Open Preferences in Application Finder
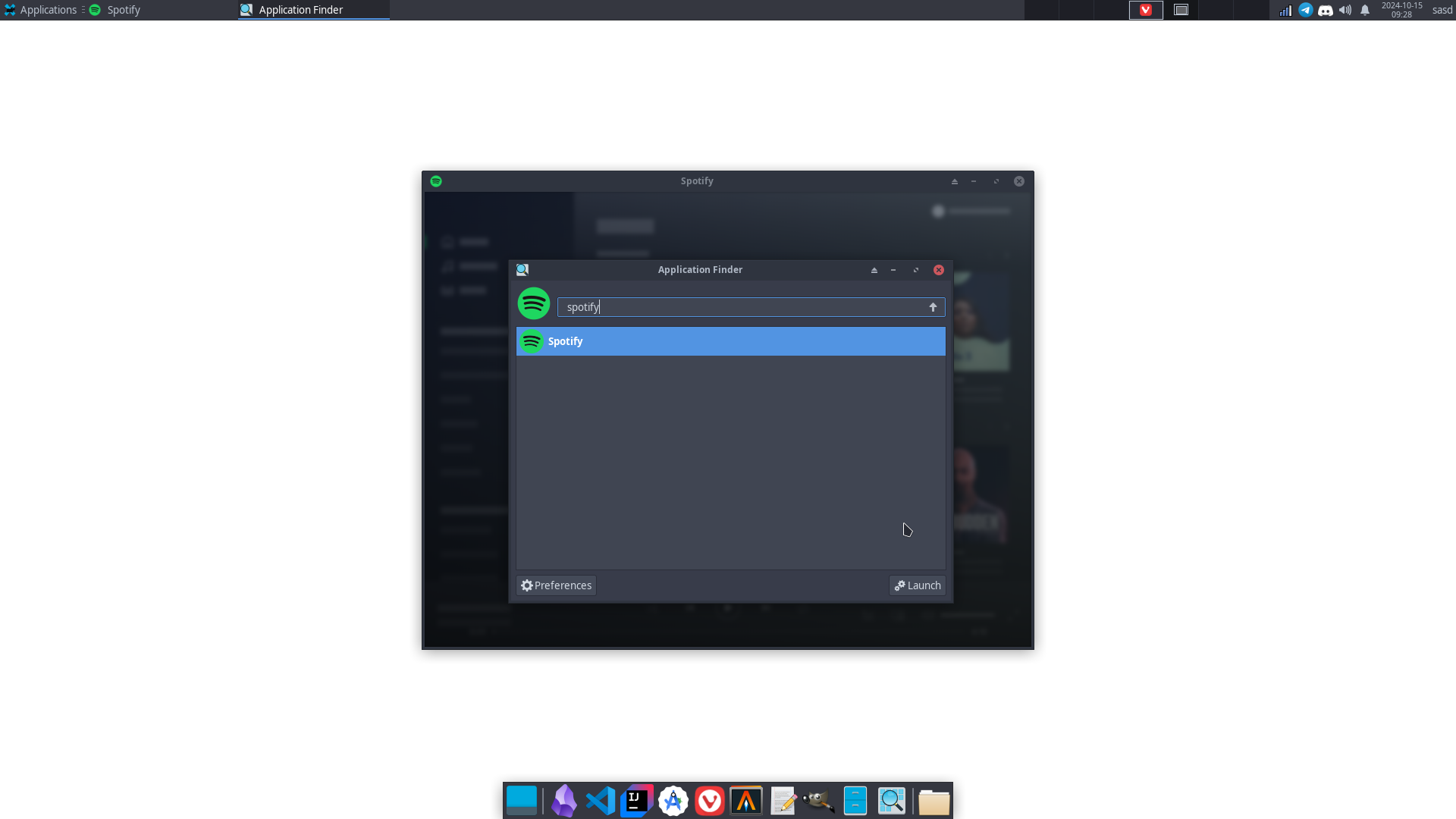 click(x=556, y=585)
